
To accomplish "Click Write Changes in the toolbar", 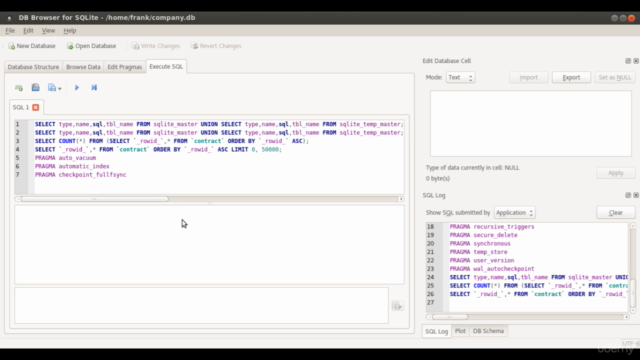I will (x=156, y=46).
